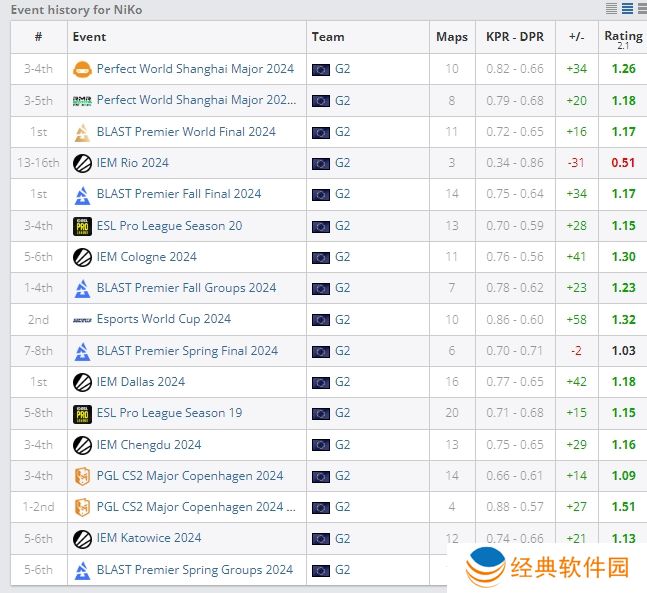The width and height of the screenshot is (647, 593).
Task: Open IEM Katowice 2024 event page
Action: coord(149,538)
